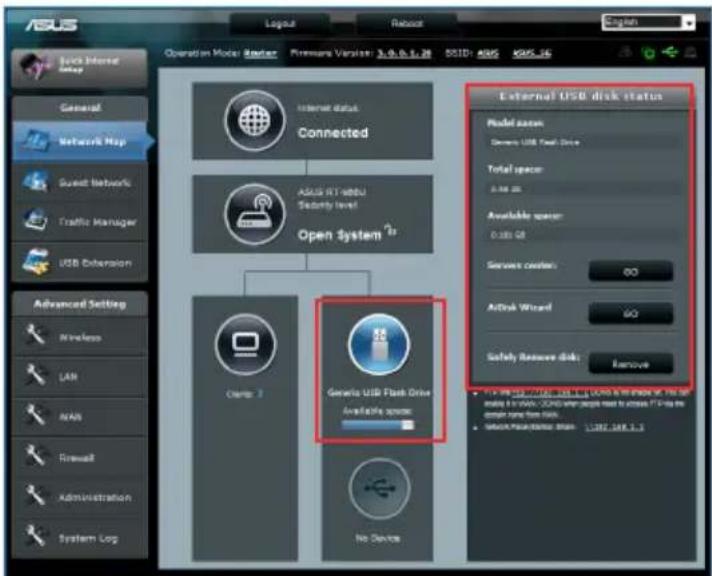Screen dimensions: 712x576
Task: Click the Network Place share address link
Action: pyautogui.click(x=614, y=427)
